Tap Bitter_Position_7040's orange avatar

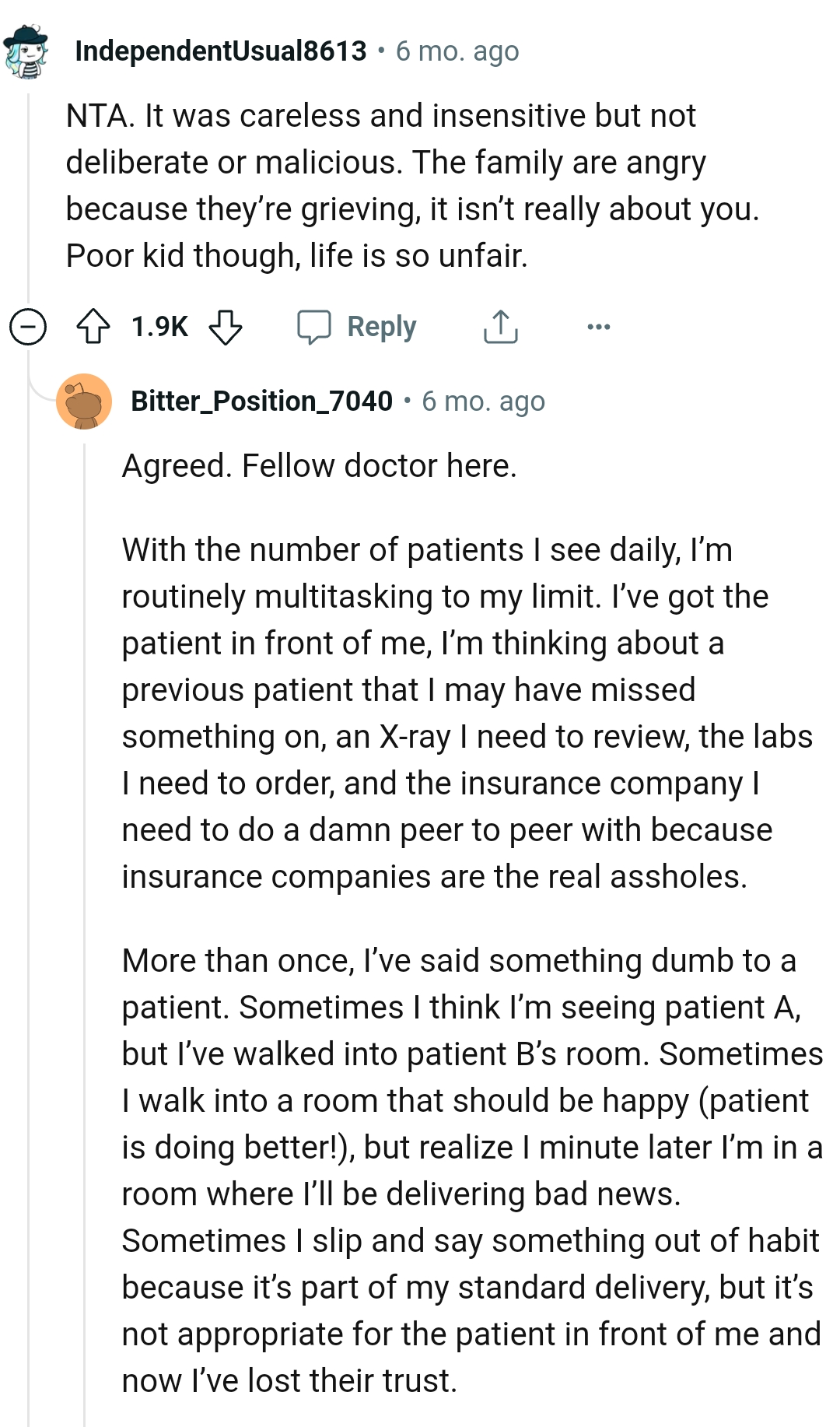(84, 401)
